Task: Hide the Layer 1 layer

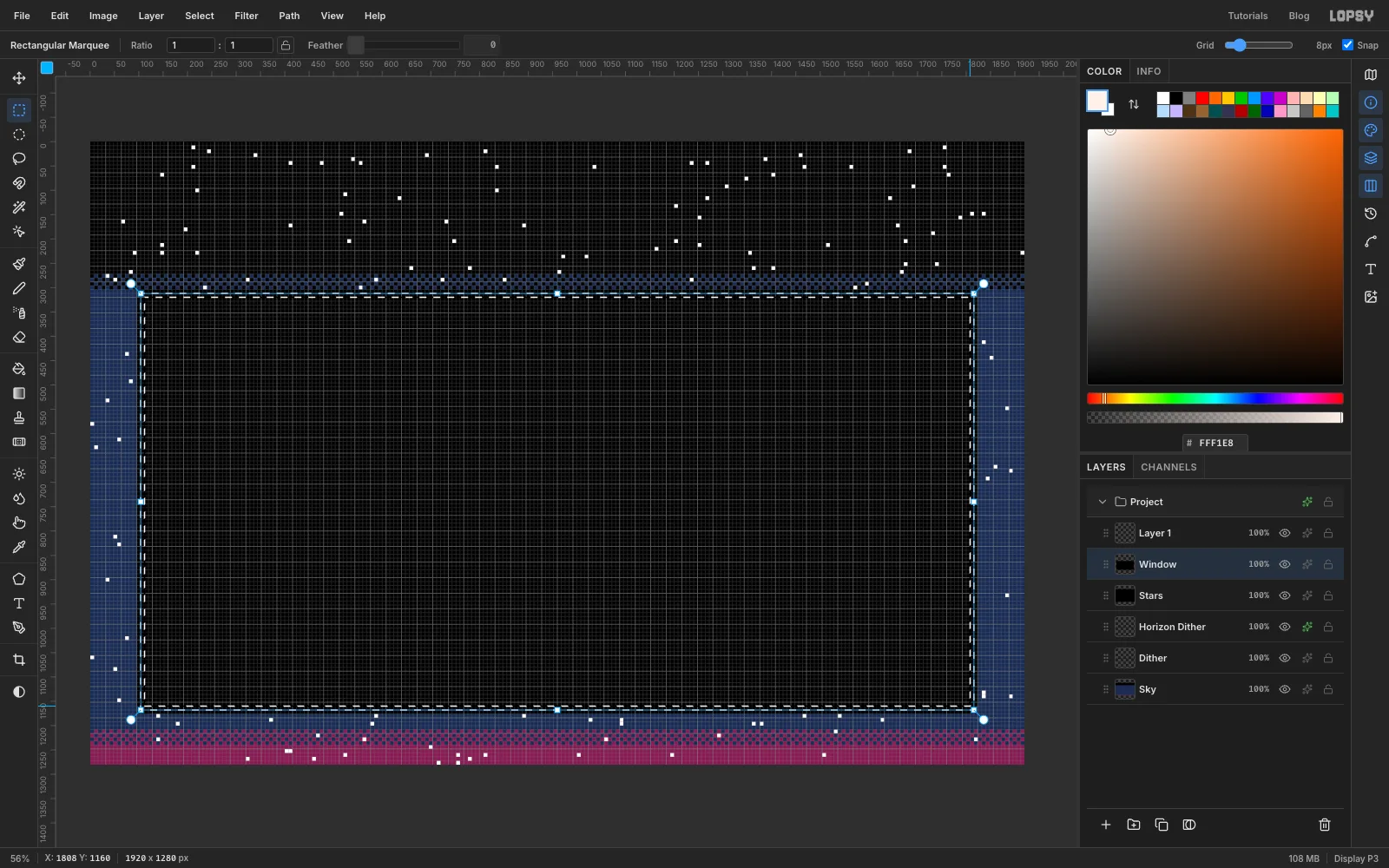Action: click(x=1285, y=533)
